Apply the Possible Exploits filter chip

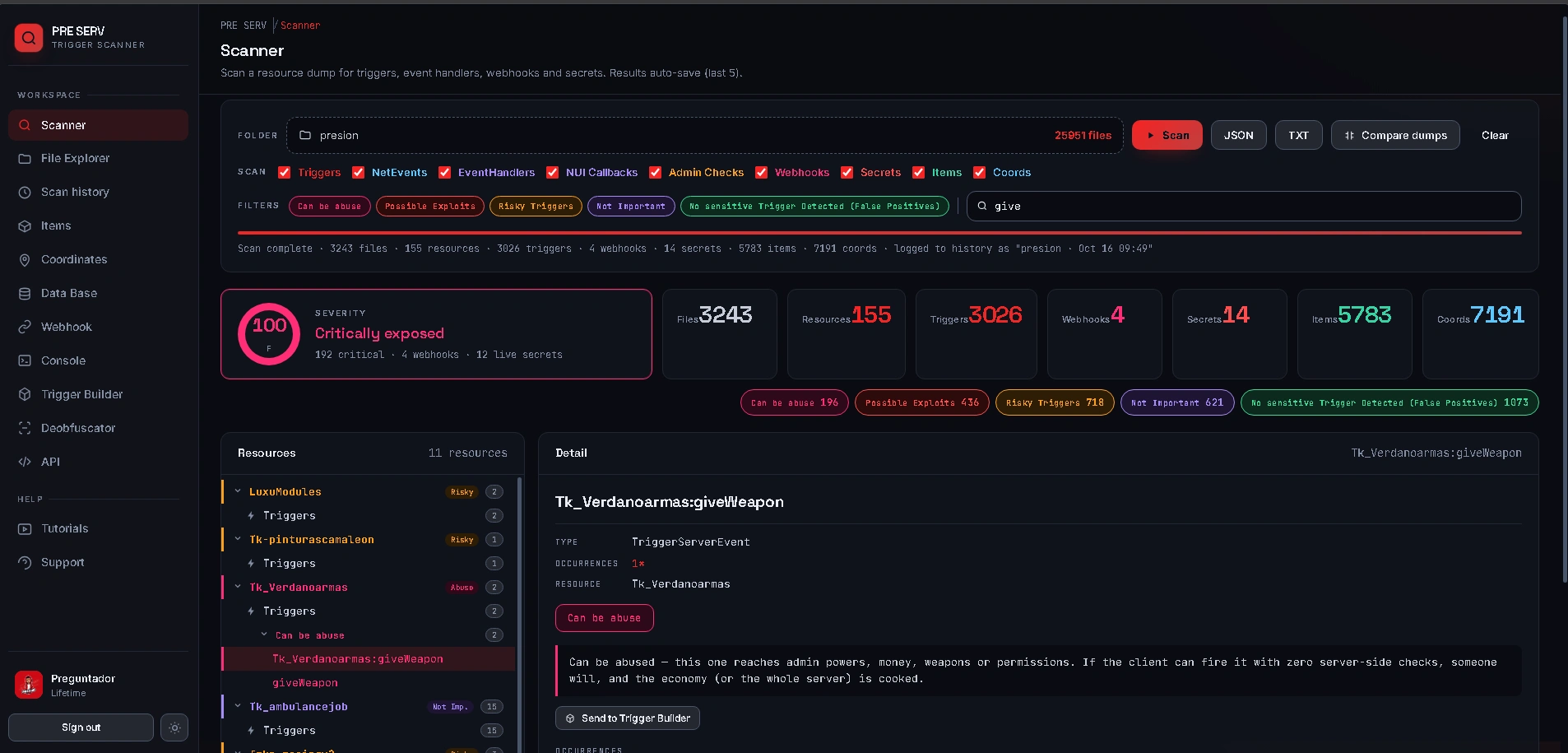[x=430, y=206]
